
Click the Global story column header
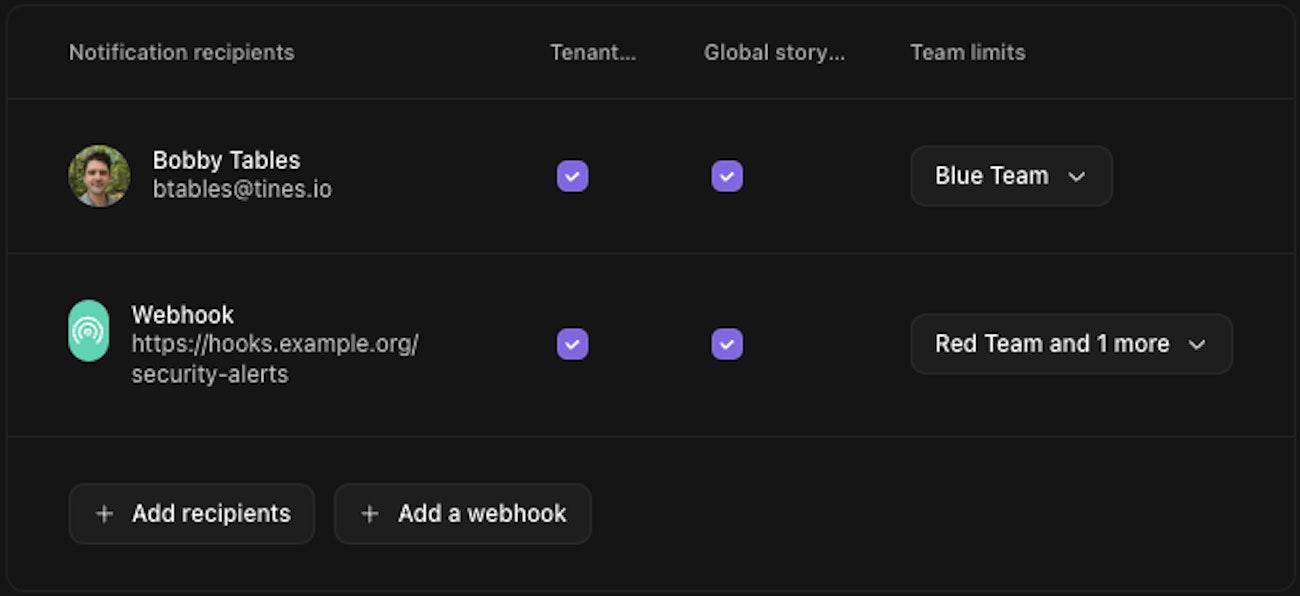coord(774,52)
